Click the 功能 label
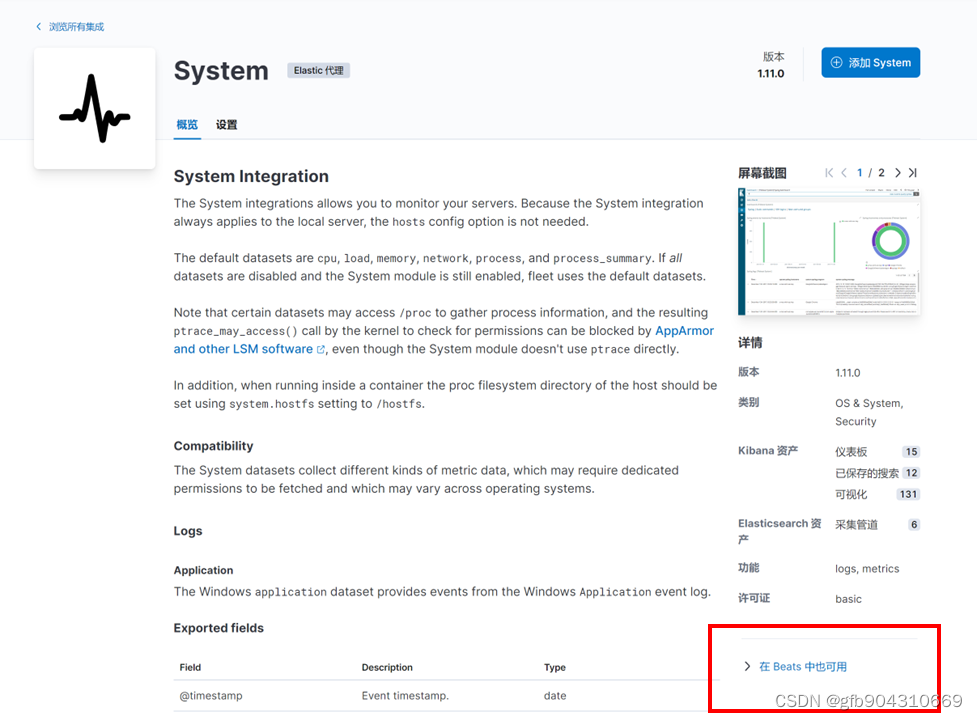Screen dimensions: 977x720 [x=748, y=567]
